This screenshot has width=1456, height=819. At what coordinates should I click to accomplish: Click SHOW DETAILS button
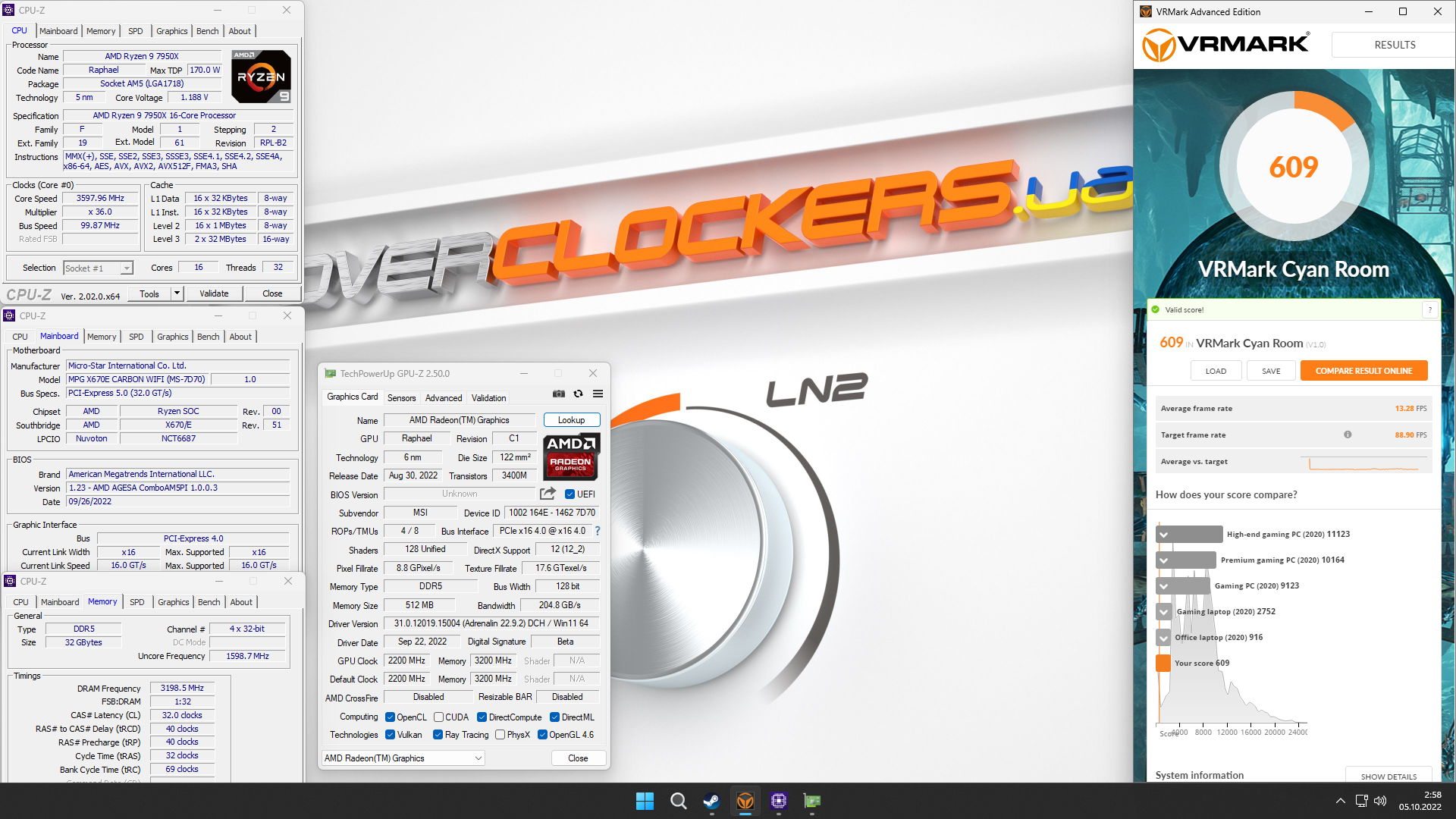point(1389,776)
